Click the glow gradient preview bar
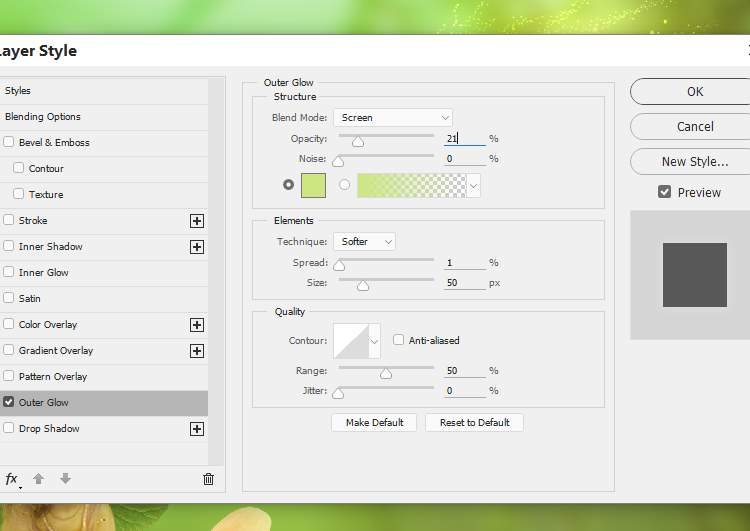 pyautogui.click(x=412, y=186)
